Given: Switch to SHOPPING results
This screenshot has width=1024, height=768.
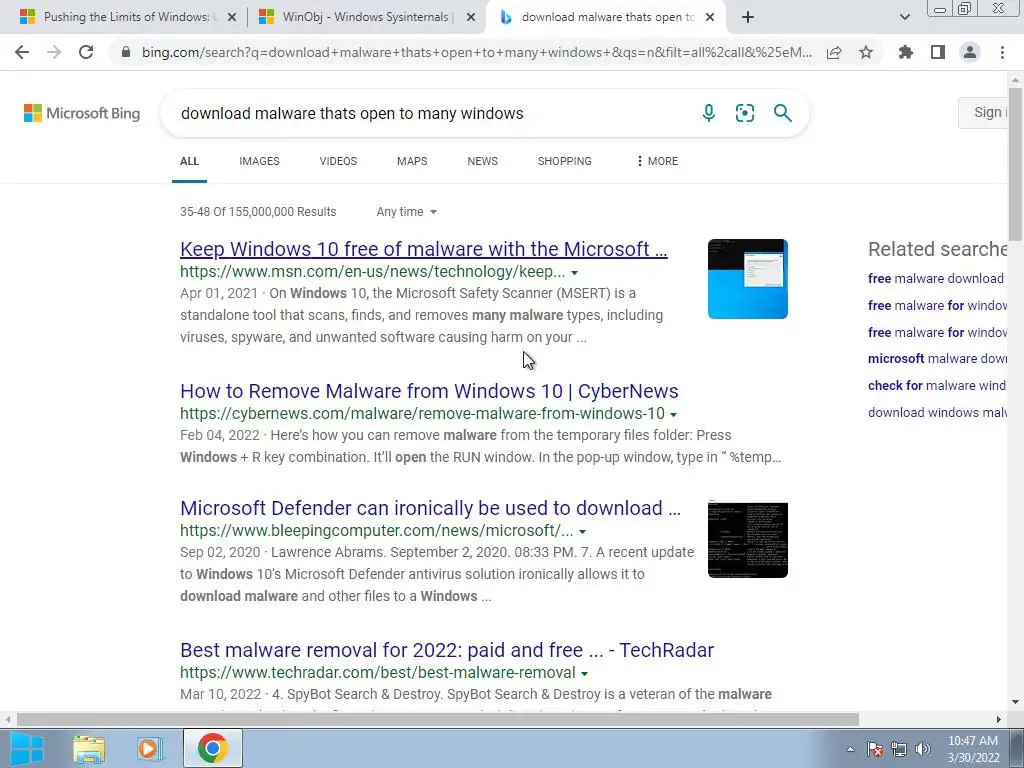Looking at the screenshot, I should [565, 161].
